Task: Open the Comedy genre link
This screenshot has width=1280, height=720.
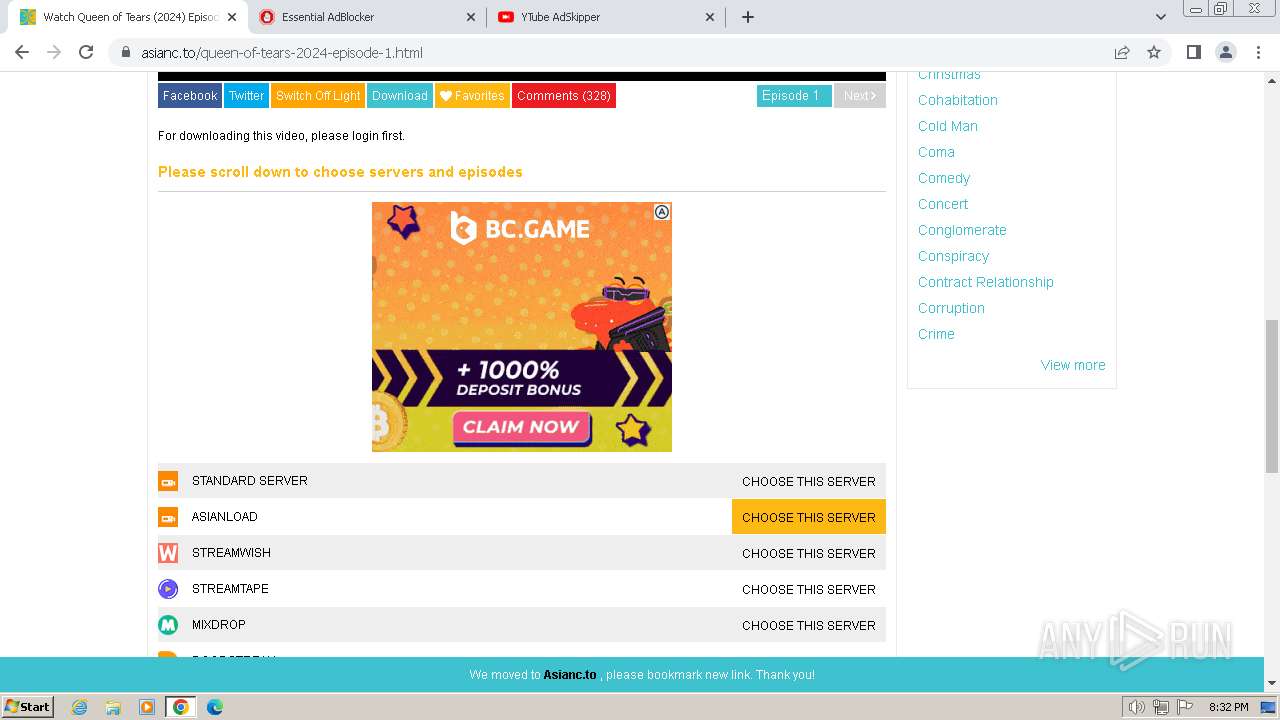Action: 944,178
